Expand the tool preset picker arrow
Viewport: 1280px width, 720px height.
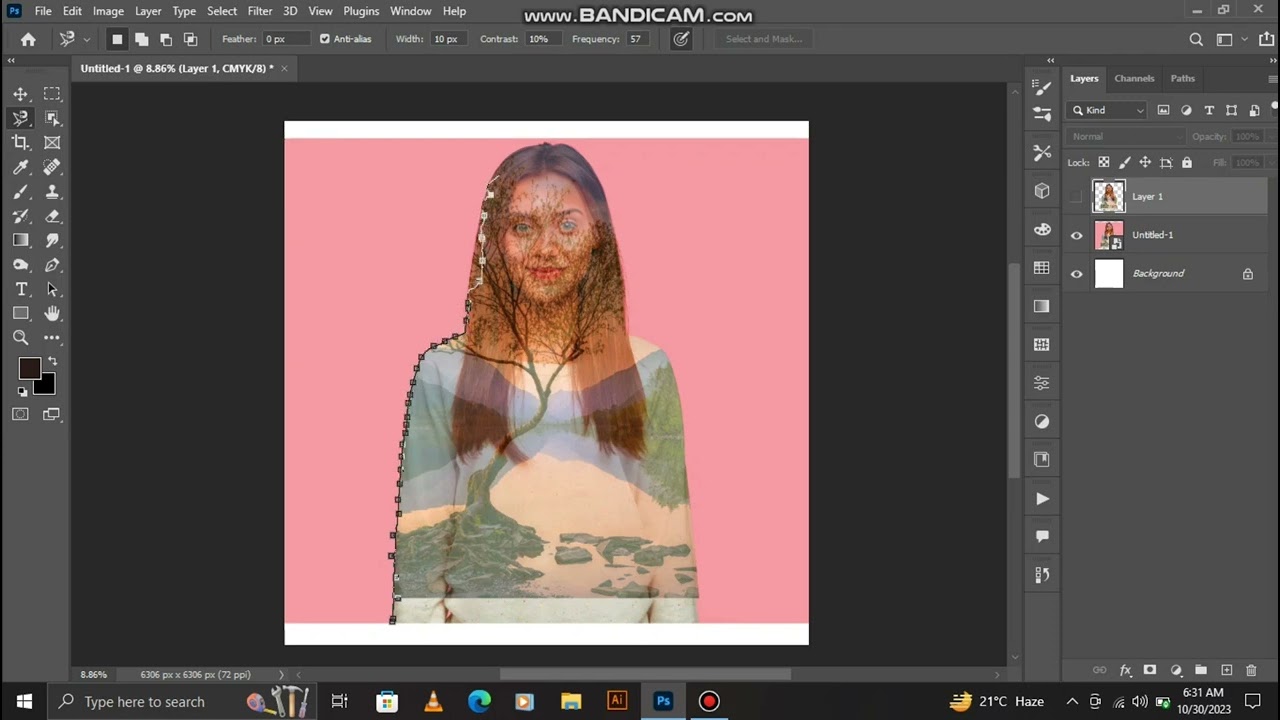87,39
